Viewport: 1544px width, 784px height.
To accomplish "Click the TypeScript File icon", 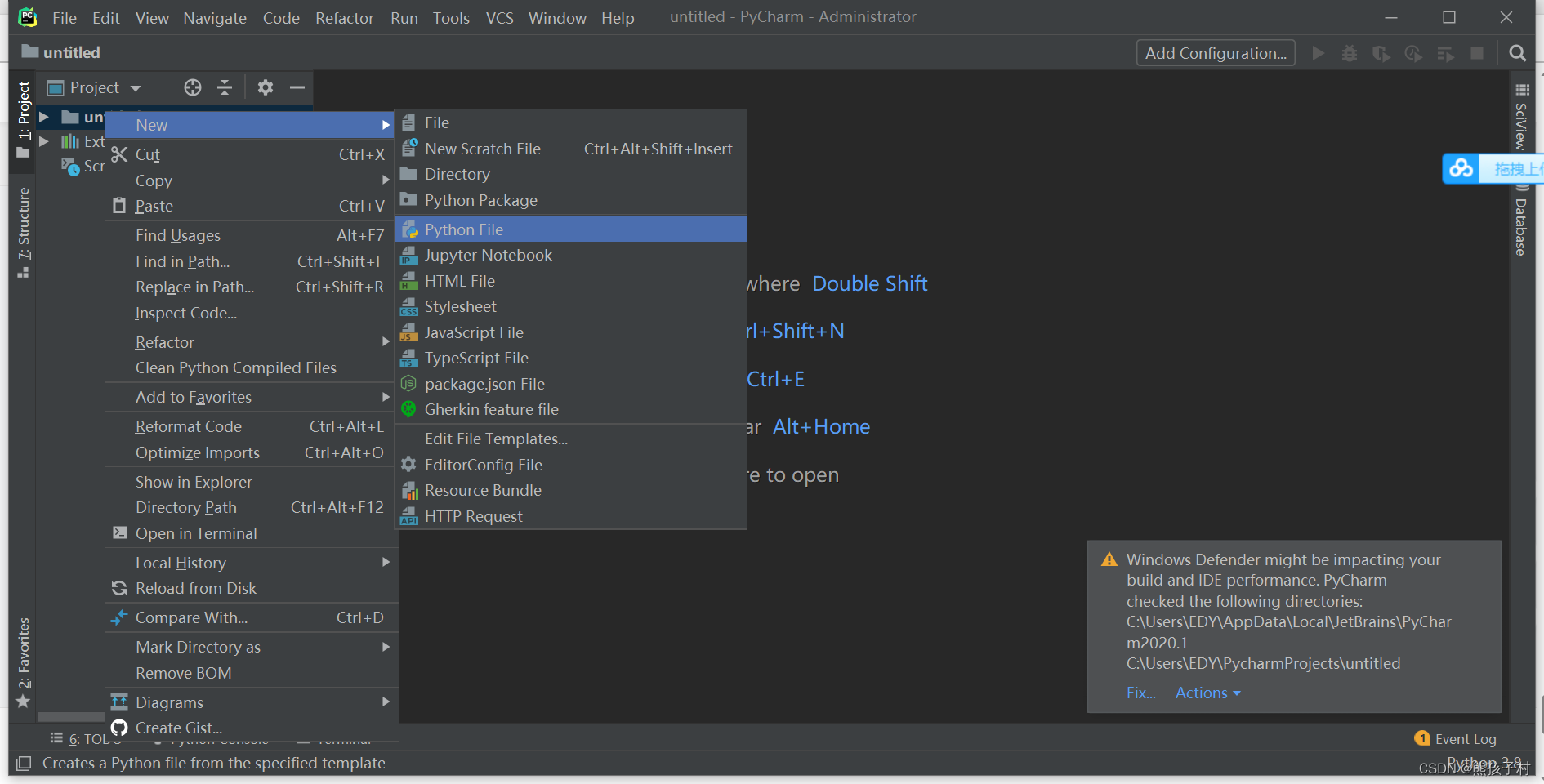I will pyautogui.click(x=409, y=359).
